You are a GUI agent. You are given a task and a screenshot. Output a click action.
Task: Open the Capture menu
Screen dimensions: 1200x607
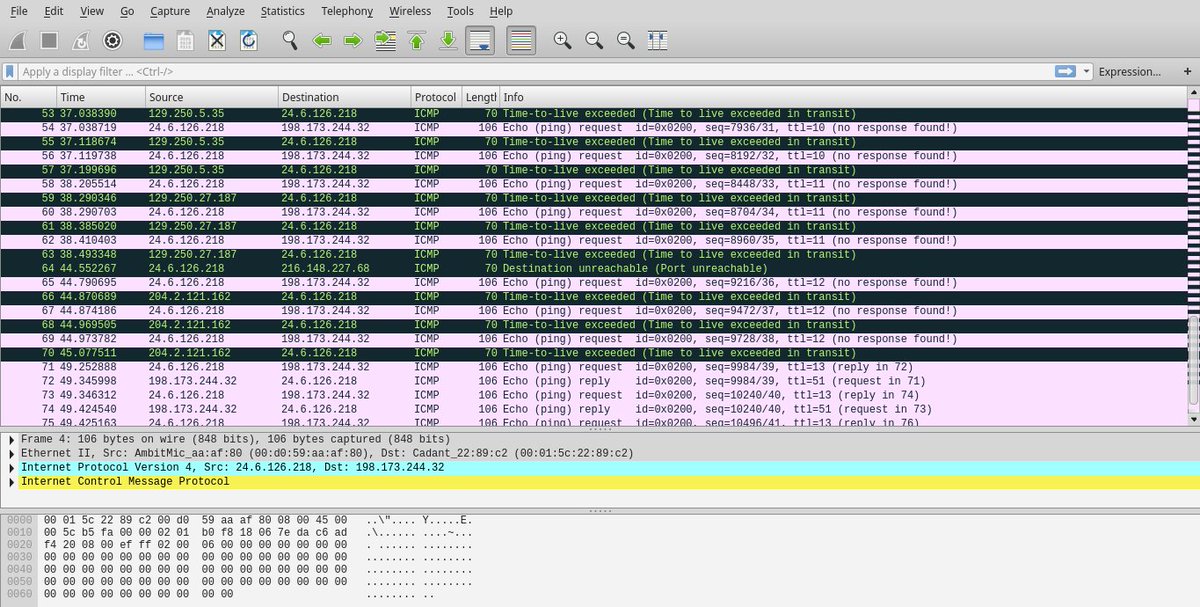170,11
